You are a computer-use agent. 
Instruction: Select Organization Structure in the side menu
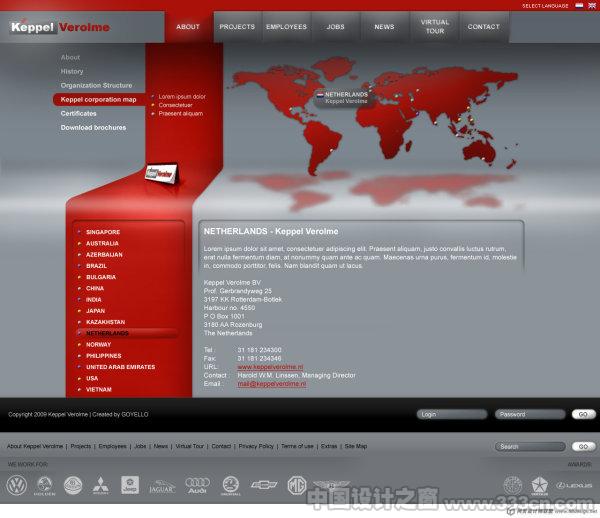(96, 85)
